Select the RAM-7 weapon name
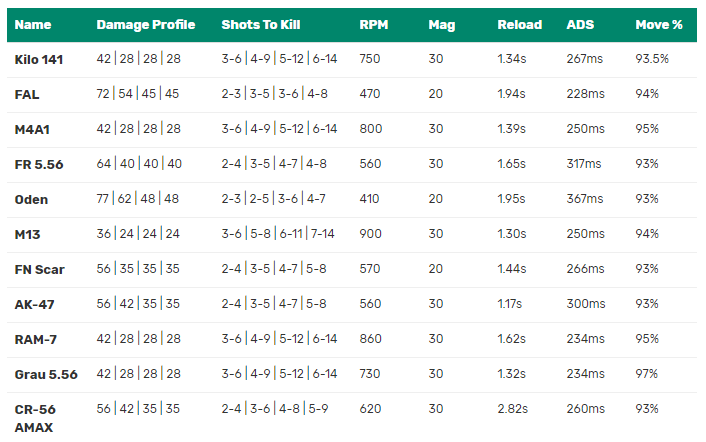Image resolution: width=706 pixels, height=442 pixels. coord(36,339)
